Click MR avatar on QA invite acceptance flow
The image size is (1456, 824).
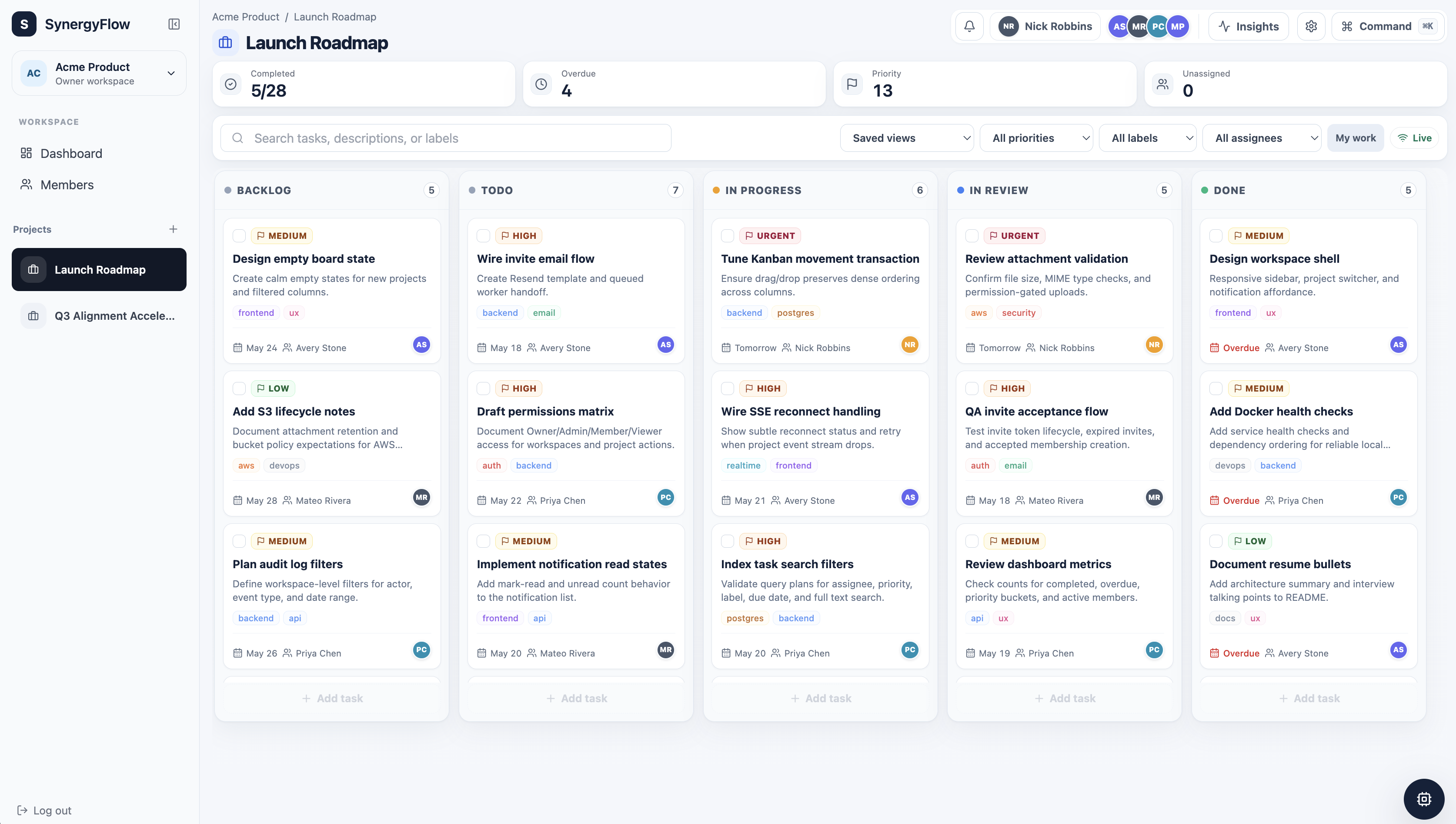pos(1154,497)
